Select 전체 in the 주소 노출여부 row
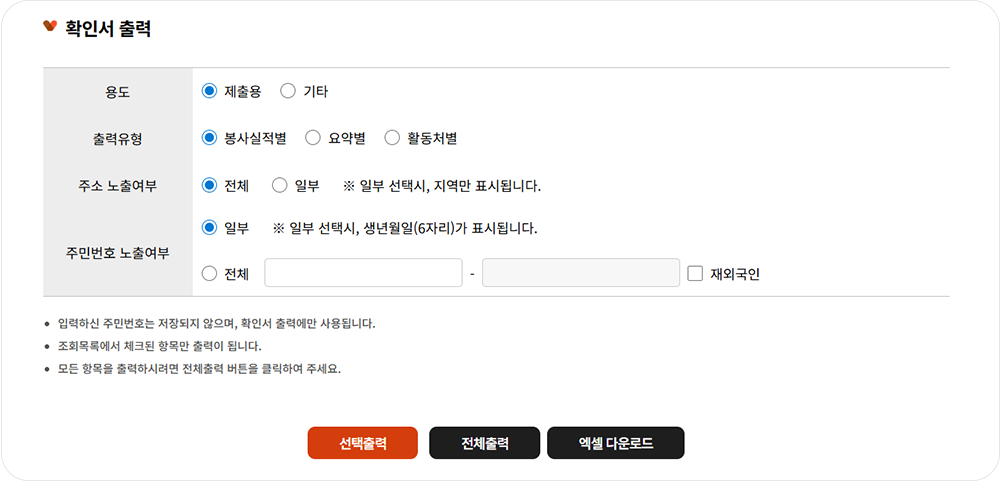 coord(209,185)
